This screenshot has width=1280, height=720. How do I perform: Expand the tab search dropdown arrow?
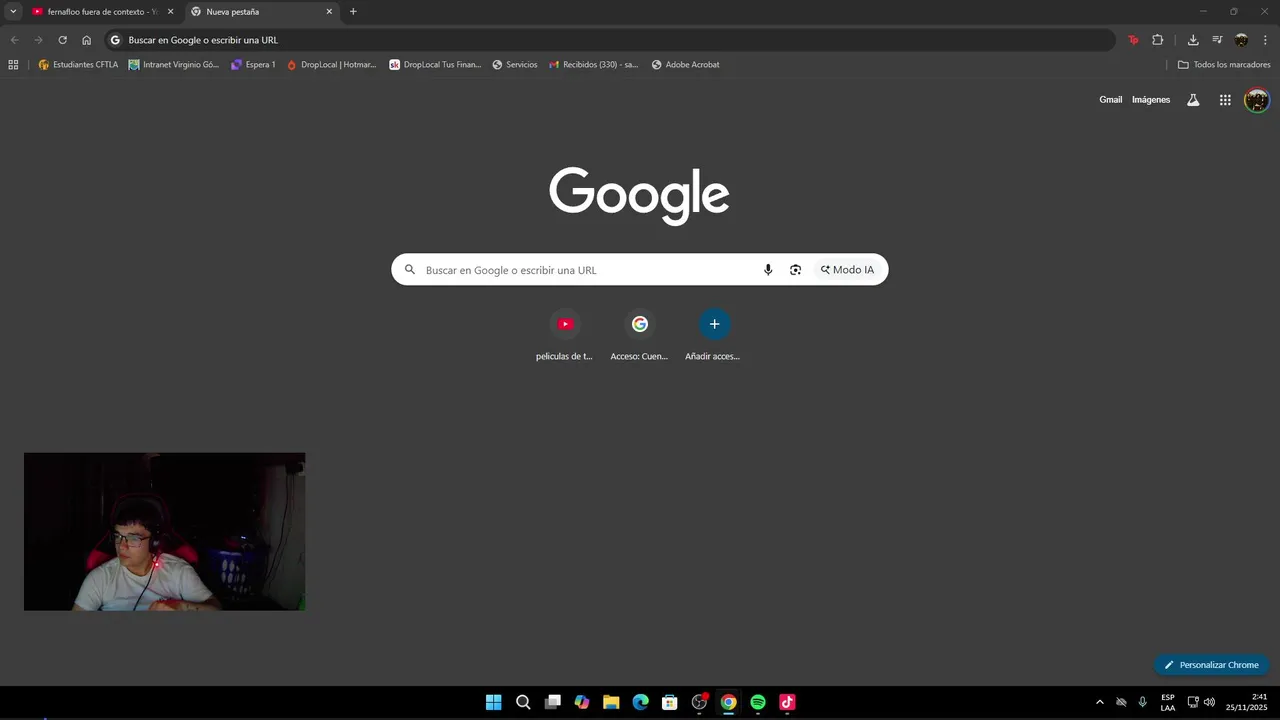[x=13, y=12]
